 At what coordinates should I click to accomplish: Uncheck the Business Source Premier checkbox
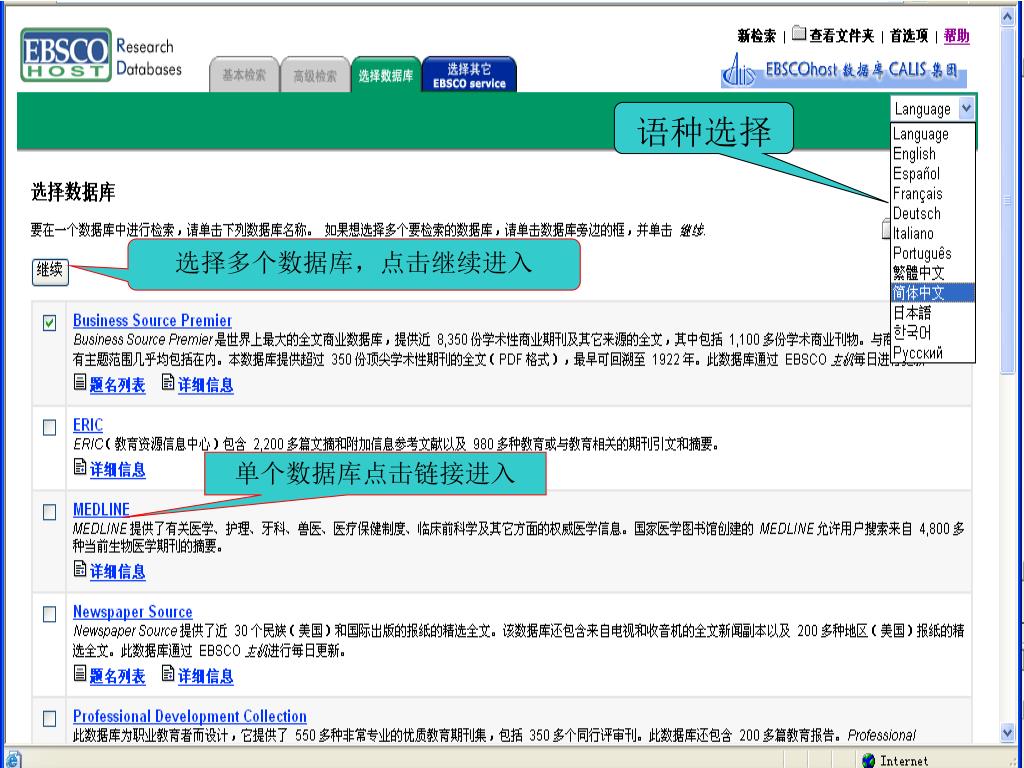pos(50,323)
